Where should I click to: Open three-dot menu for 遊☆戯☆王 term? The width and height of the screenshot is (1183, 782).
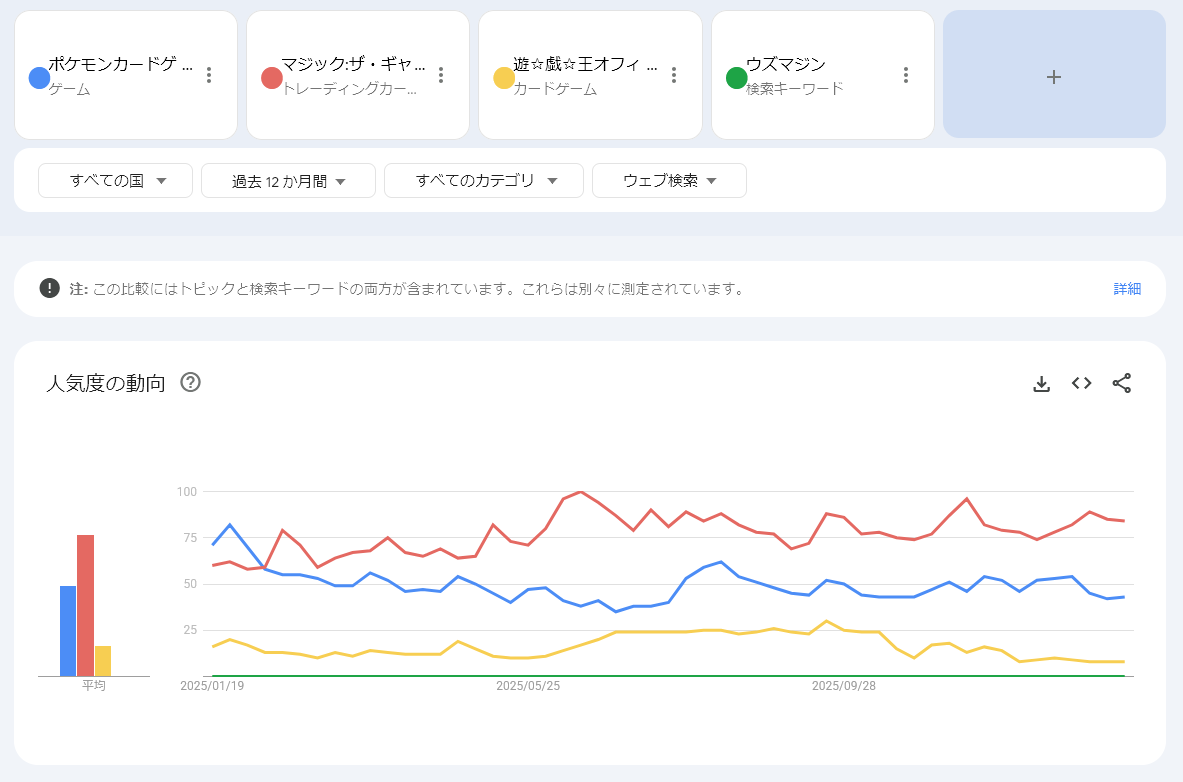674,75
